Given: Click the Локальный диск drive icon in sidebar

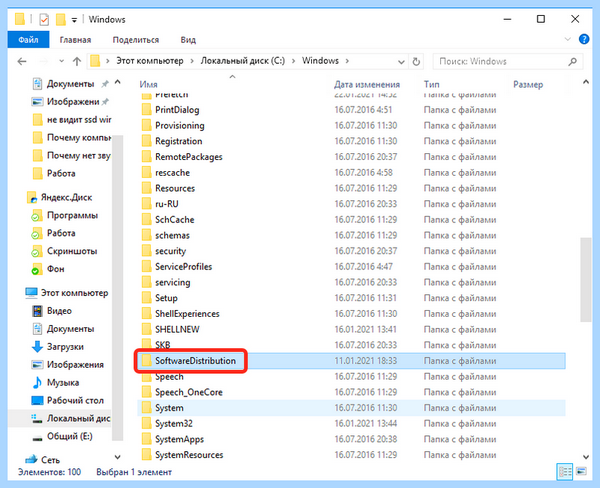Looking at the screenshot, I should pyautogui.click(x=37, y=418).
